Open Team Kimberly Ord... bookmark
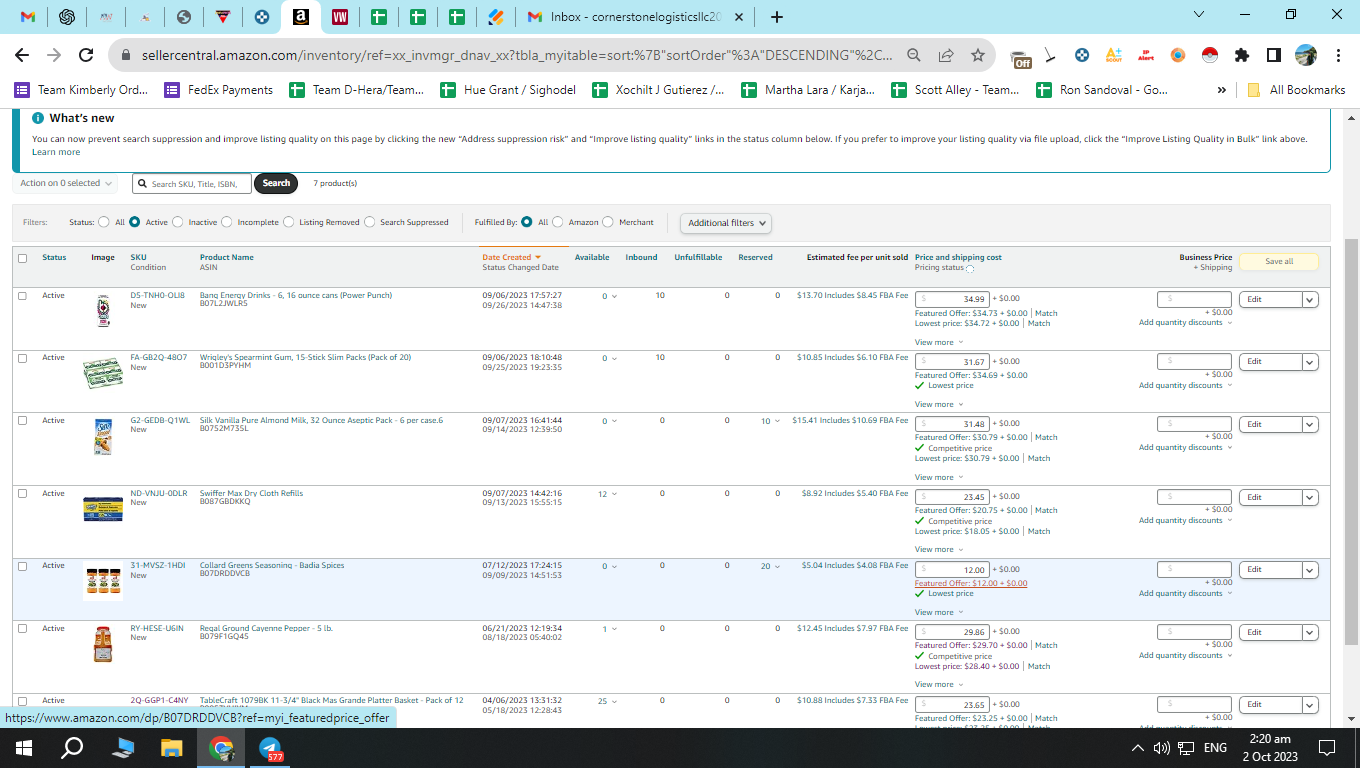Image resolution: width=1360 pixels, height=768 pixels. coord(81,90)
